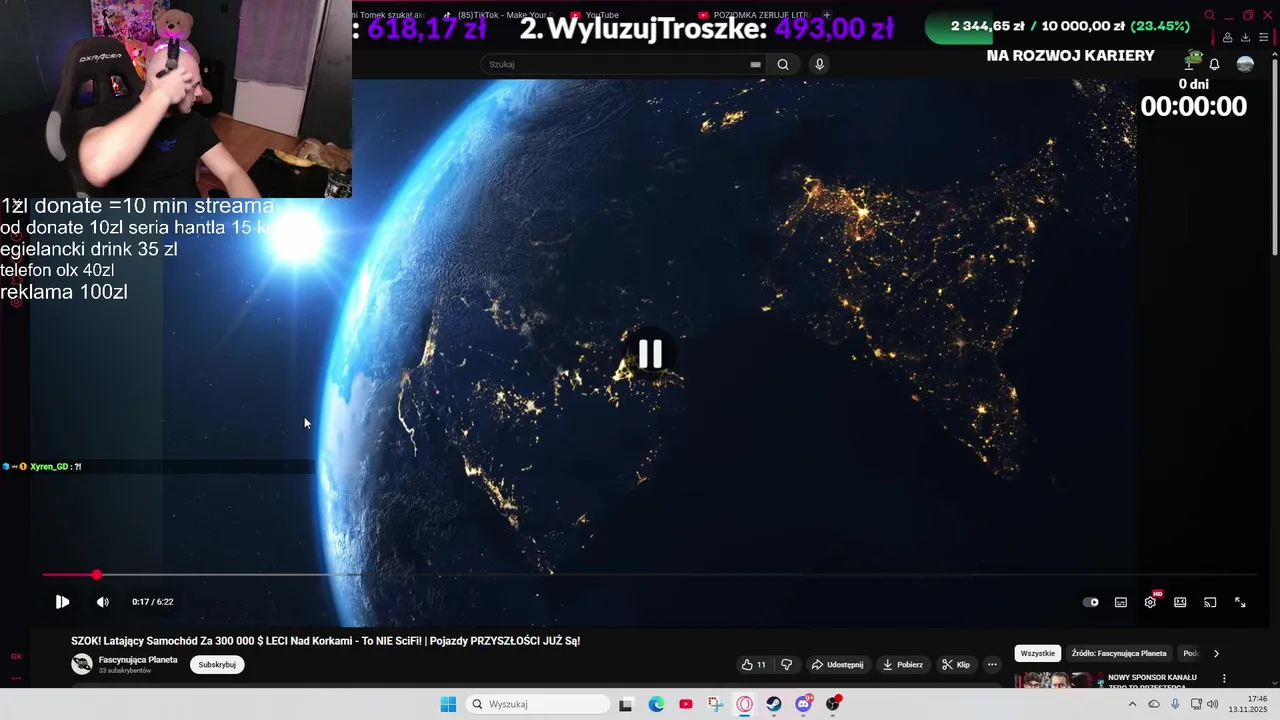Click the Udostępnij share button
This screenshot has height=720, width=1280.
point(837,664)
